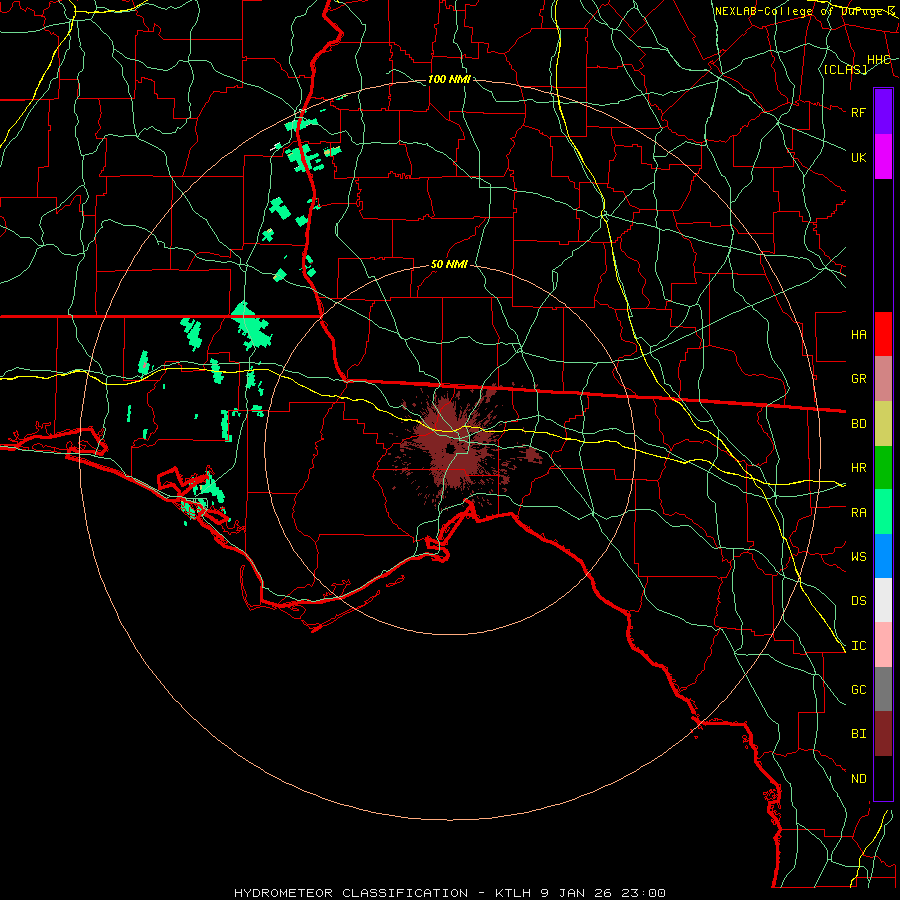Click the IC legend label
The height and width of the screenshot is (900, 900).
859,646
